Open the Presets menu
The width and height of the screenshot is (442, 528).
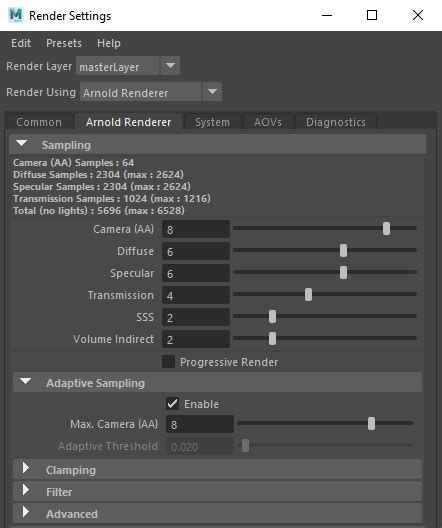point(64,43)
